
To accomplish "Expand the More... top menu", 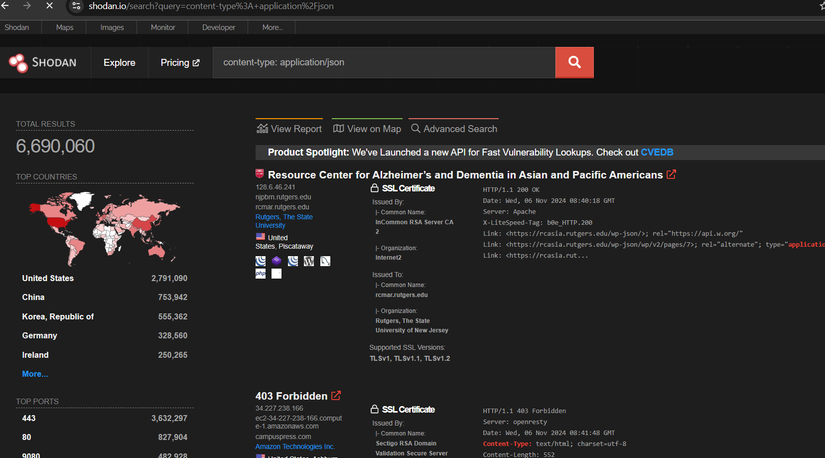I will pos(272,27).
